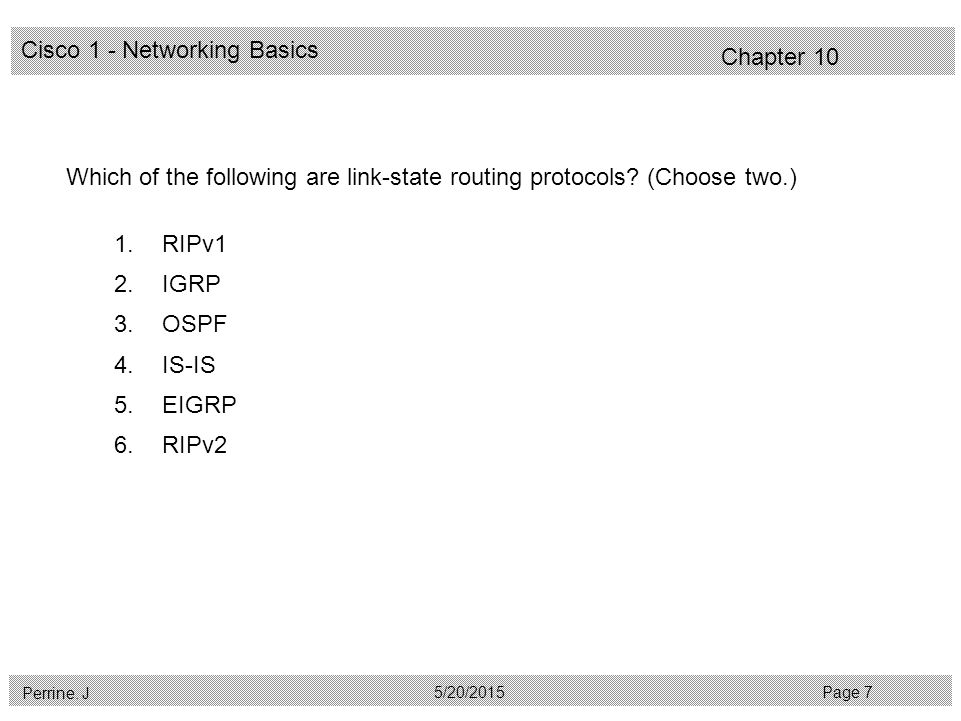Image resolution: width=961 pixels, height=721 pixels.
Task: Click the number 2 list marker
Action: point(123,284)
